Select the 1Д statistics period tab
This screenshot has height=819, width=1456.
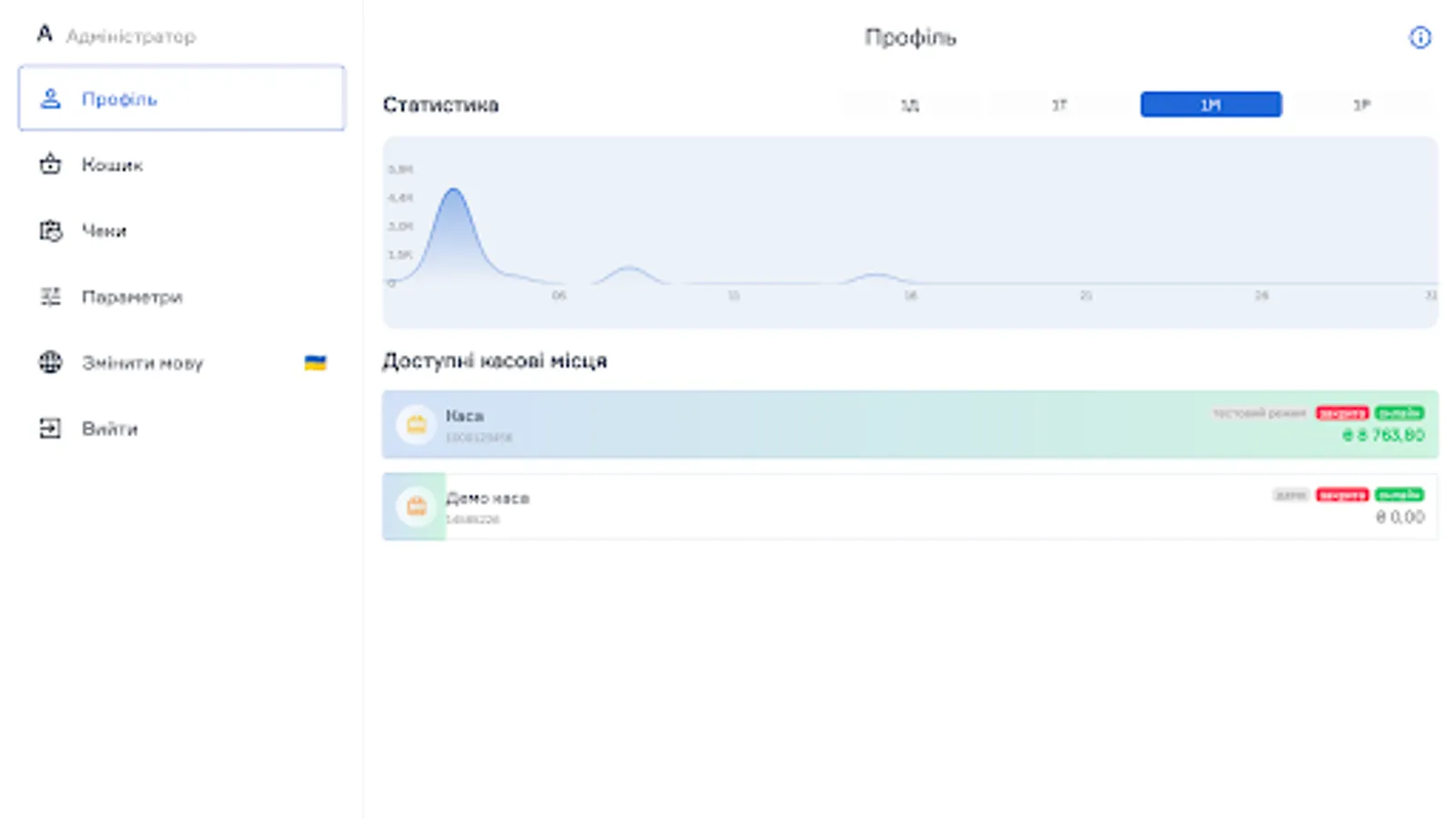pyautogui.click(x=910, y=105)
